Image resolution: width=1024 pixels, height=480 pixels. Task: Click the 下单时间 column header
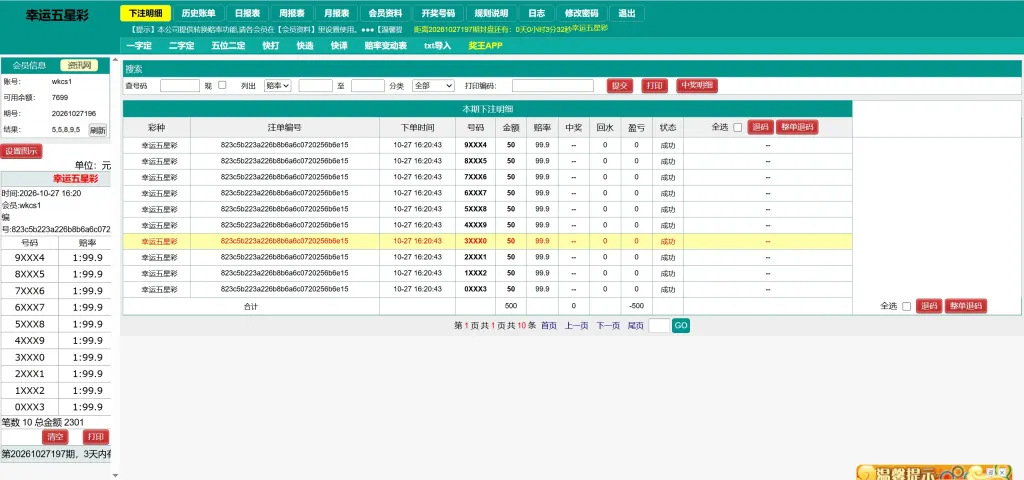click(417, 127)
